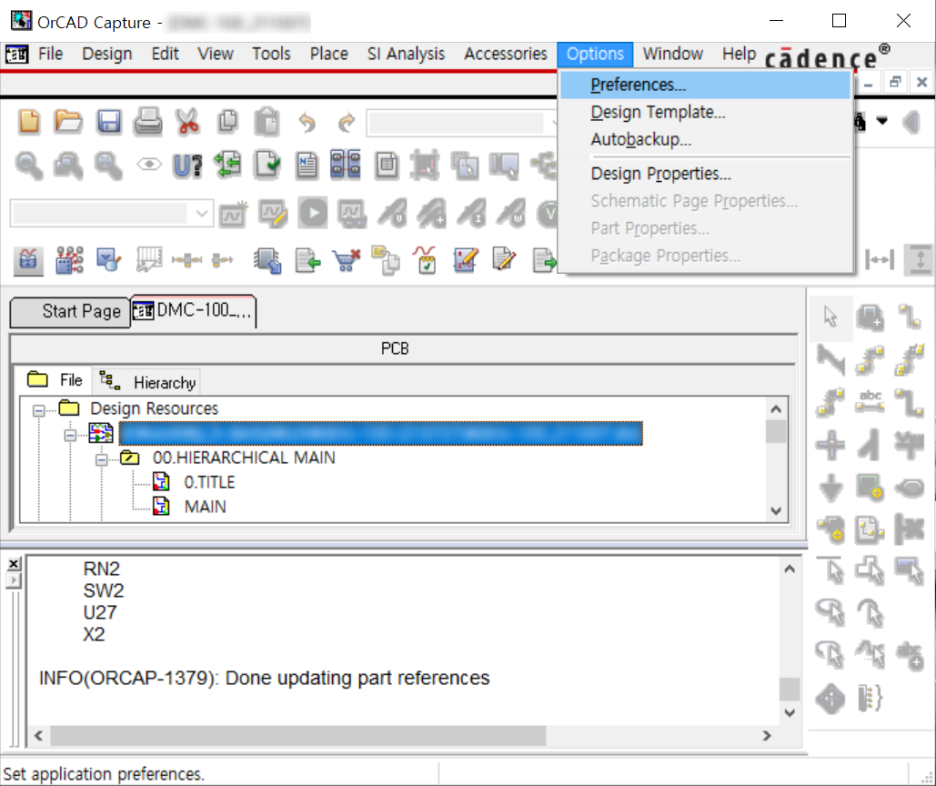The width and height of the screenshot is (936, 786).
Task: Collapse the Design Resources tree node
Action: click(39, 411)
